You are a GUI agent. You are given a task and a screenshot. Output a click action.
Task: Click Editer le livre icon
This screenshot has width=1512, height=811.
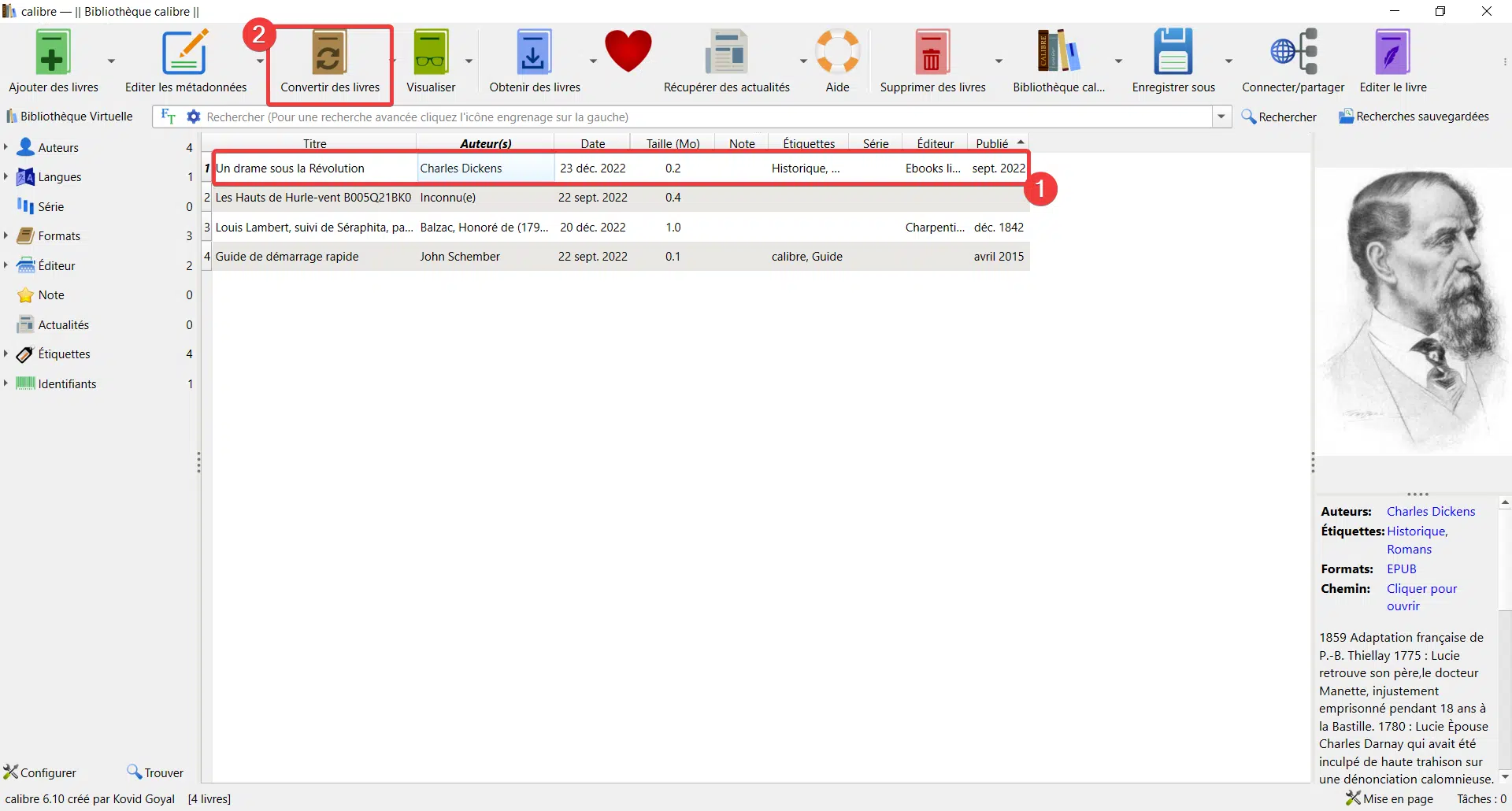point(1392,52)
